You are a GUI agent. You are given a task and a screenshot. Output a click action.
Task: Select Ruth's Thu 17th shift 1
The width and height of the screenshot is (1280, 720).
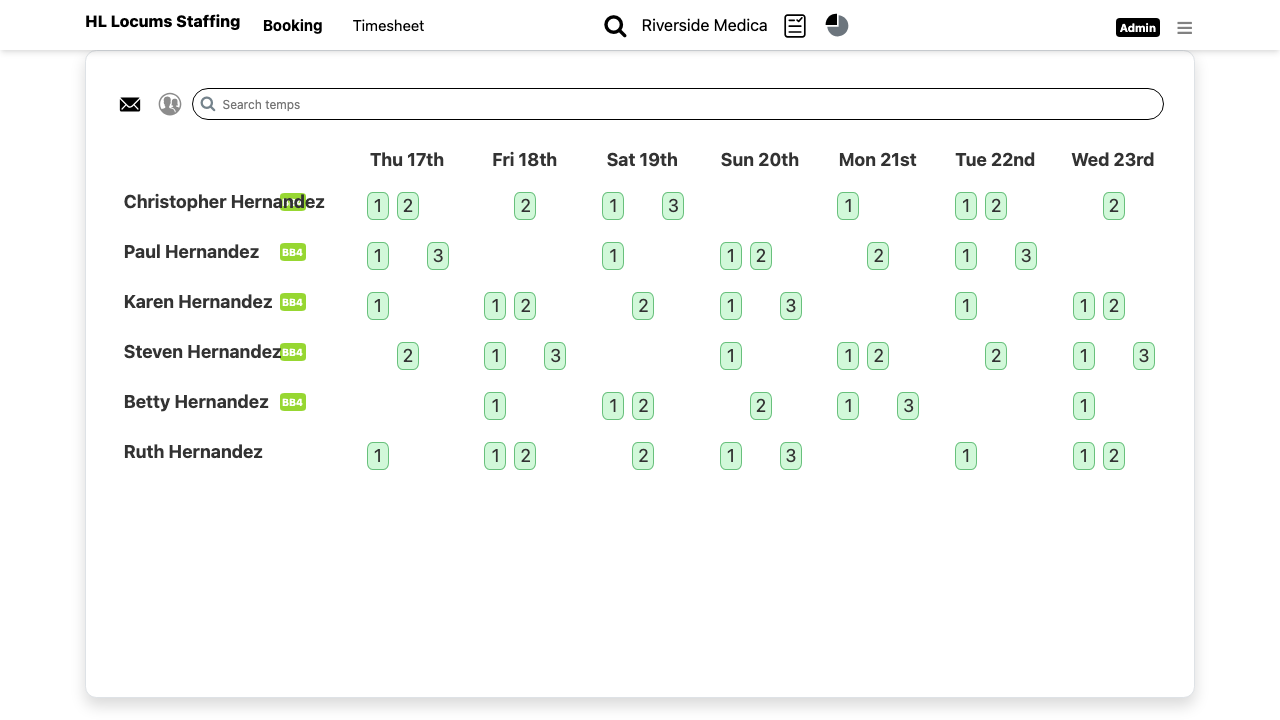[x=378, y=456]
